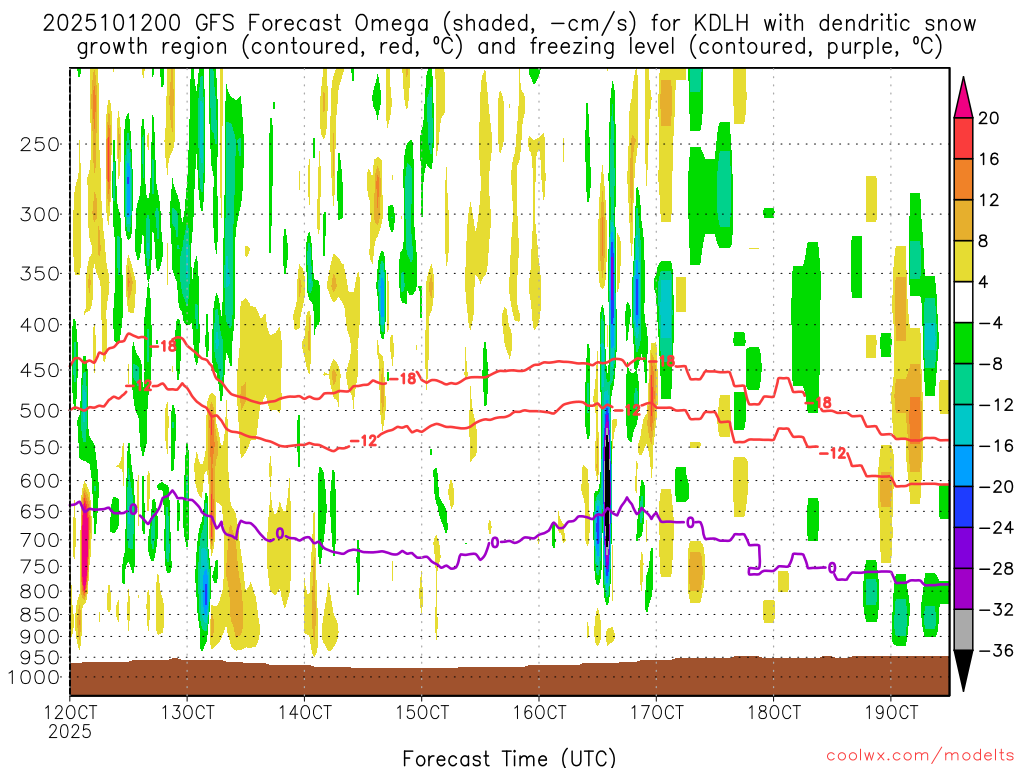
Task: Click the 650 pressure level label
Action: tap(40, 511)
